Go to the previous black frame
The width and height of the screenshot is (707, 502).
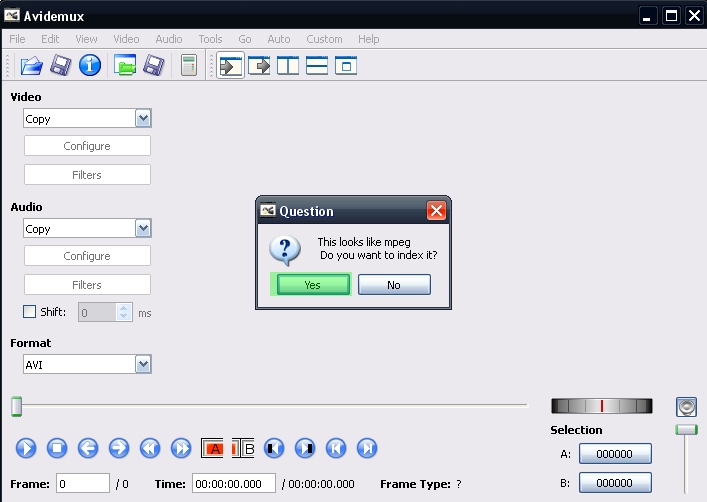pos(274,448)
